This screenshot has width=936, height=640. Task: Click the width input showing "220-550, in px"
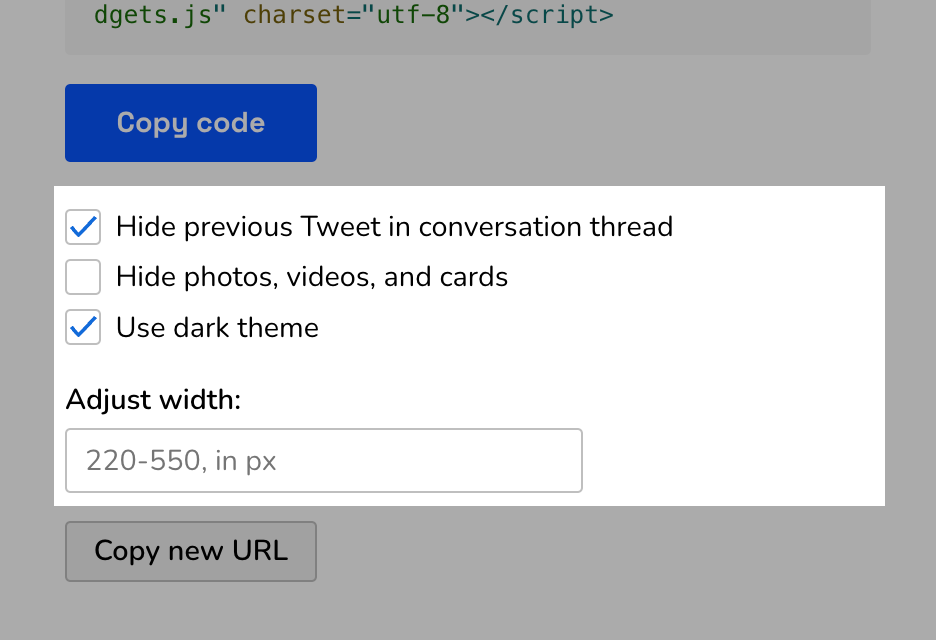coord(324,460)
